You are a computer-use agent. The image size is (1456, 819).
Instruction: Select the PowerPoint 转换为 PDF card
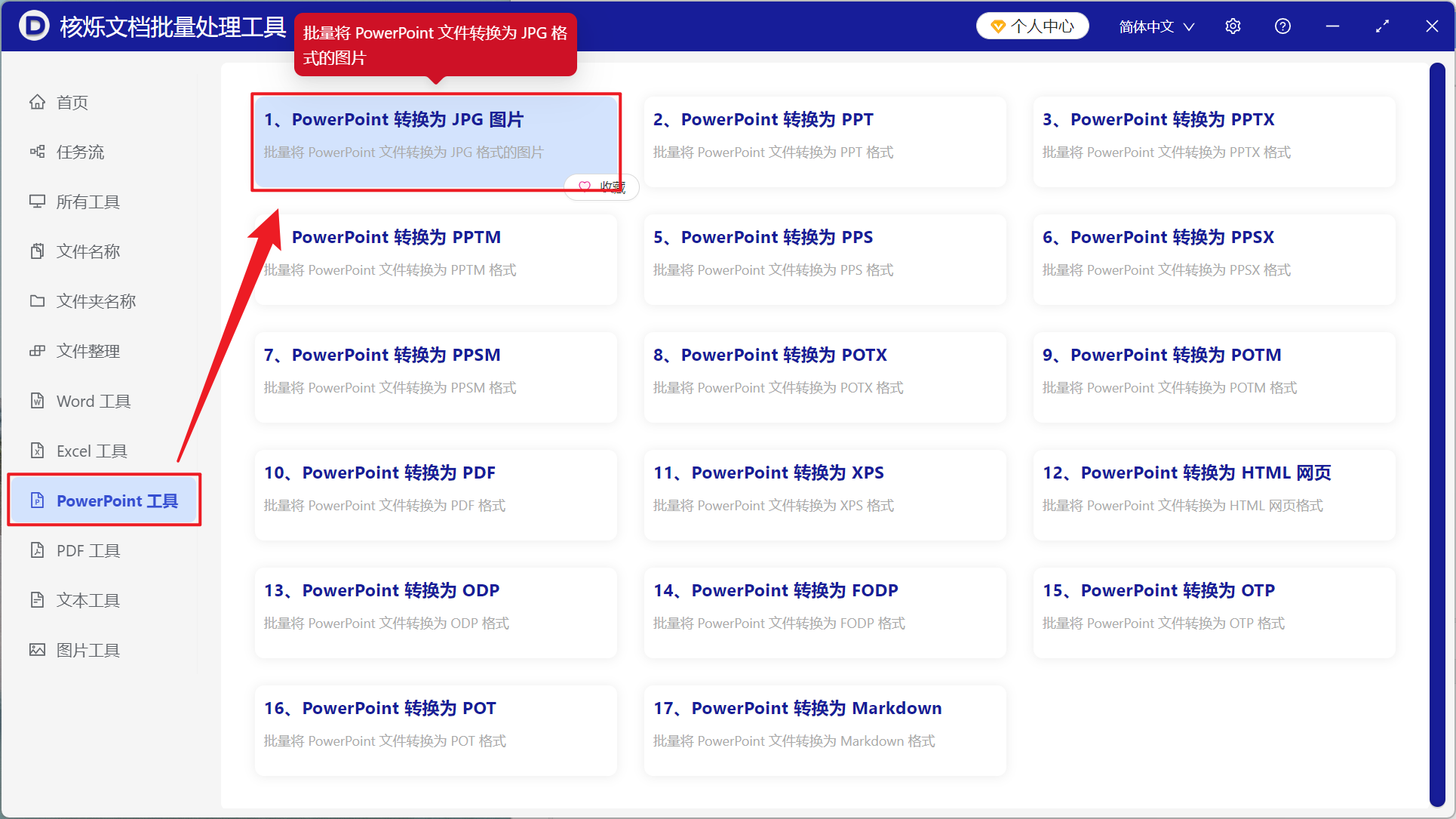coord(436,494)
